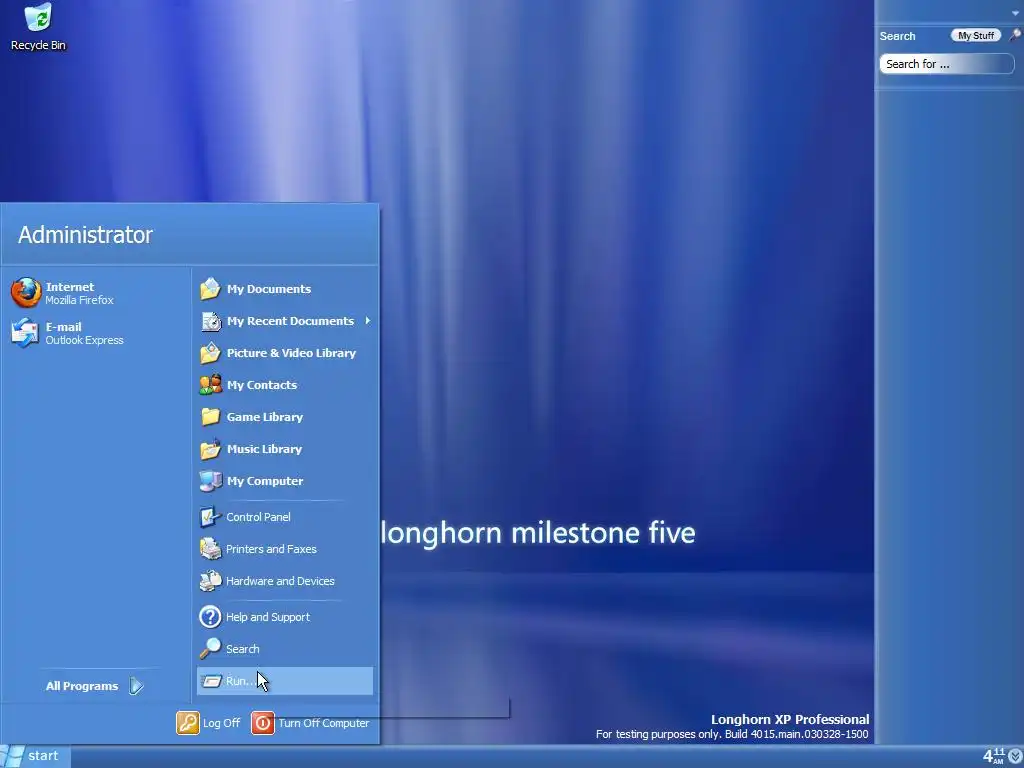The width and height of the screenshot is (1024, 768).
Task: Open All Programs label
Action: pos(82,686)
